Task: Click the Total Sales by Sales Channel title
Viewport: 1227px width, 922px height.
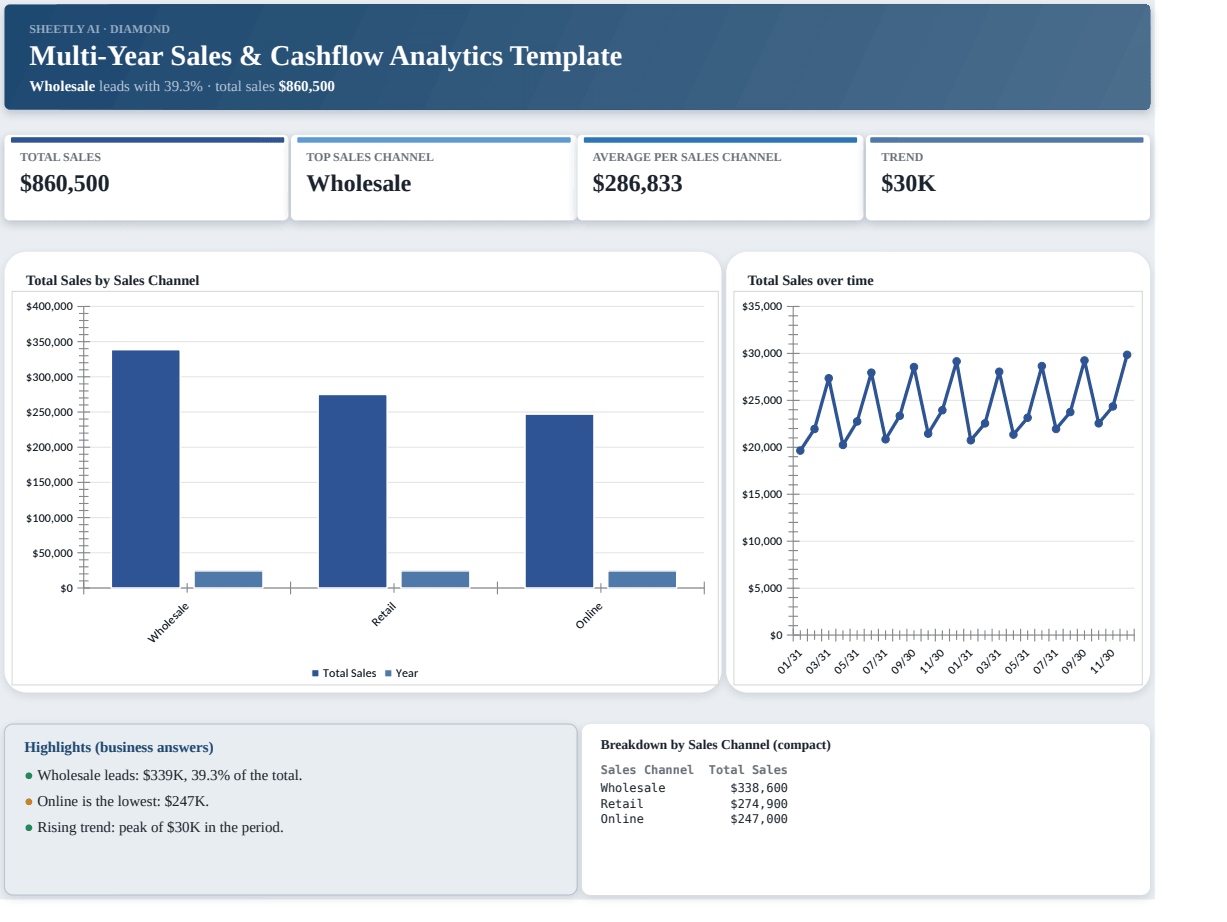Action: 113,281
